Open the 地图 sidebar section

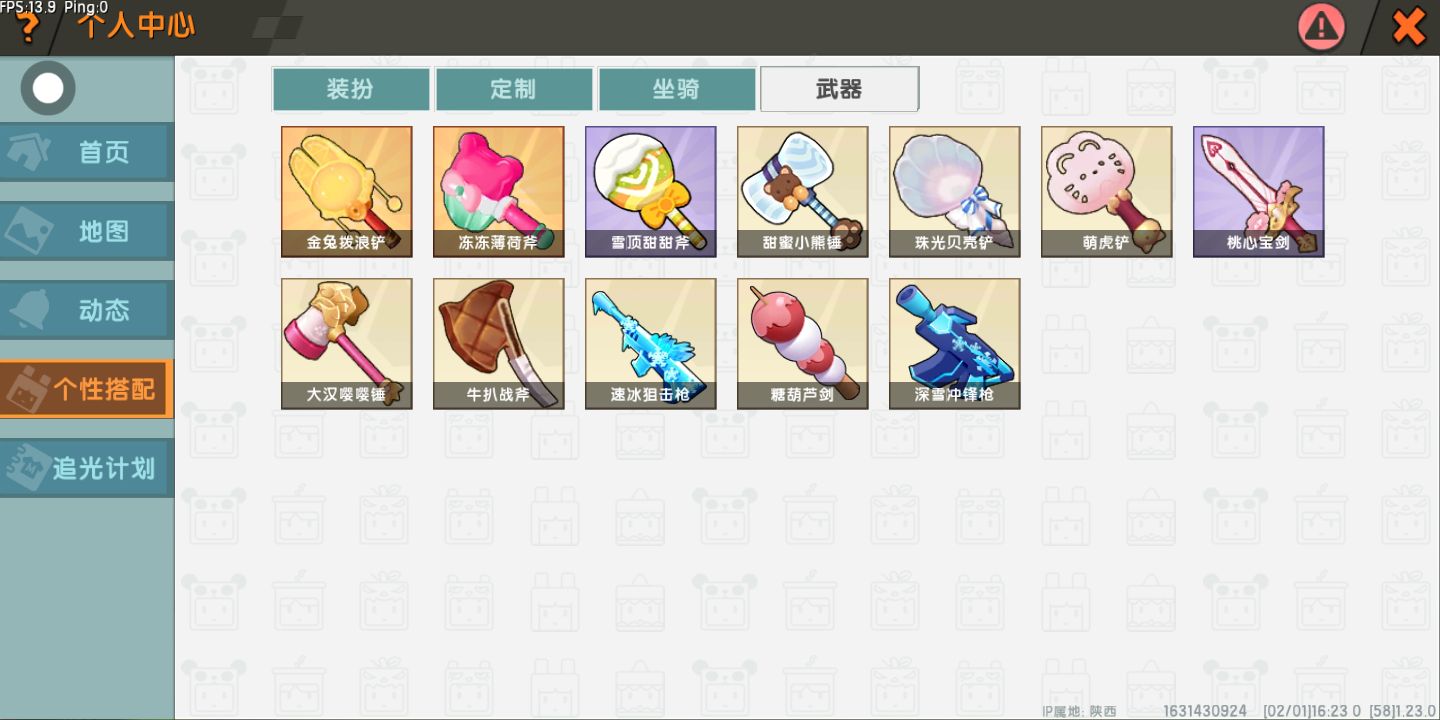click(x=87, y=231)
